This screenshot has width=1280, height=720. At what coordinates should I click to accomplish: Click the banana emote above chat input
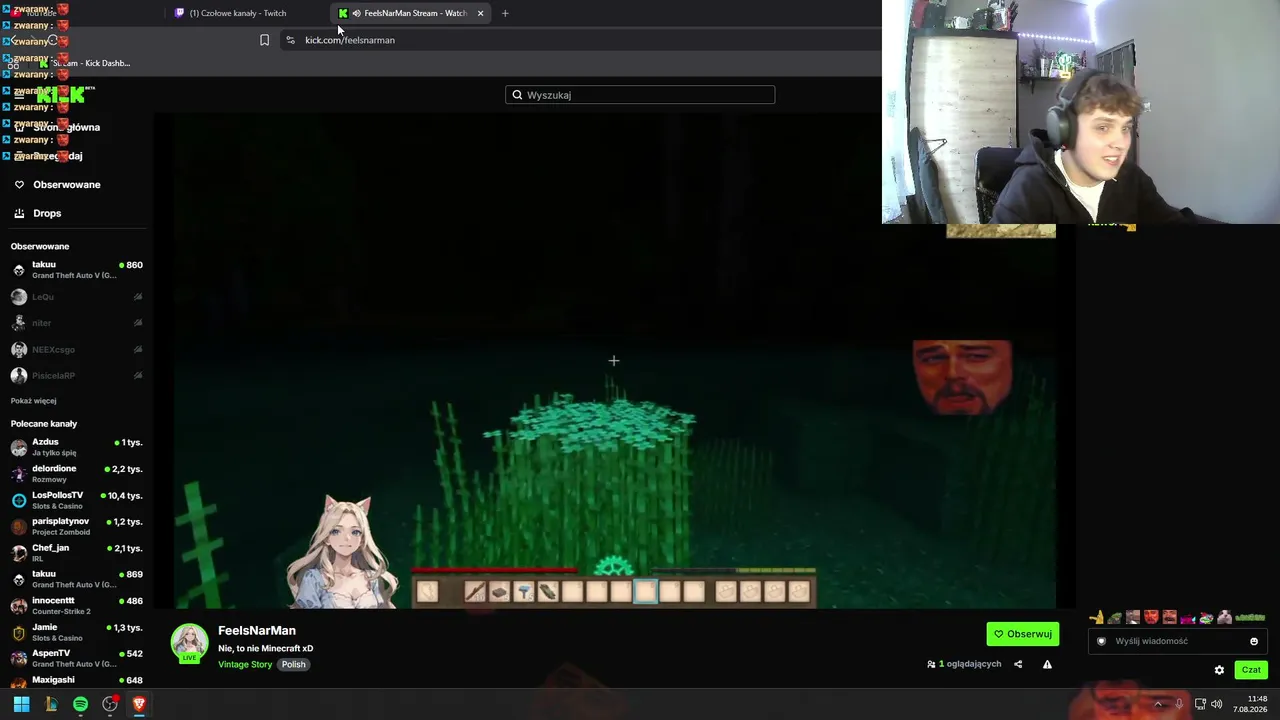click(x=1097, y=618)
